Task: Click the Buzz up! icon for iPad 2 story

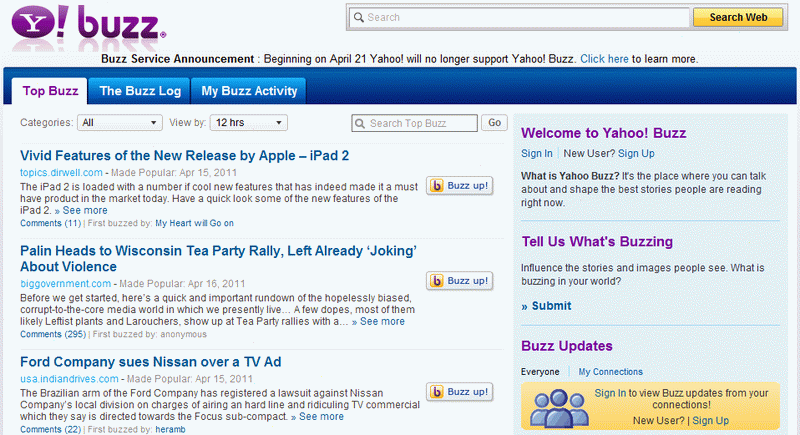Action: tap(437, 186)
